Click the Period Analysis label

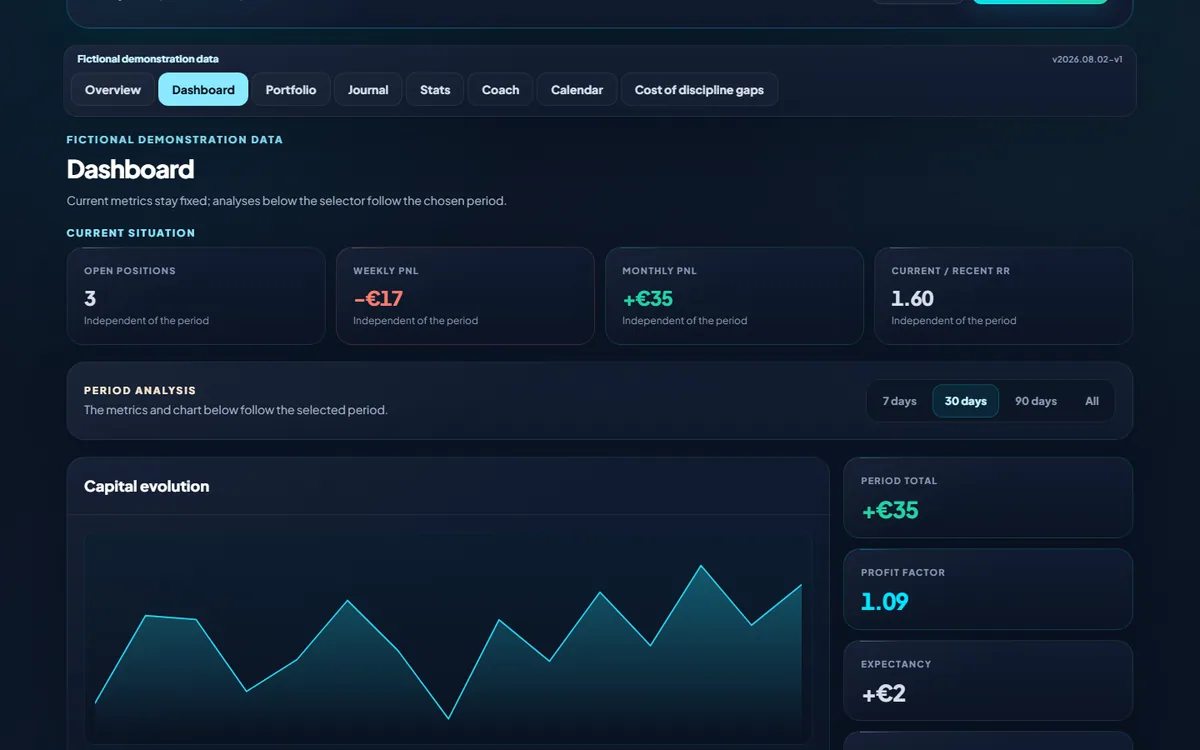(140, 391)
